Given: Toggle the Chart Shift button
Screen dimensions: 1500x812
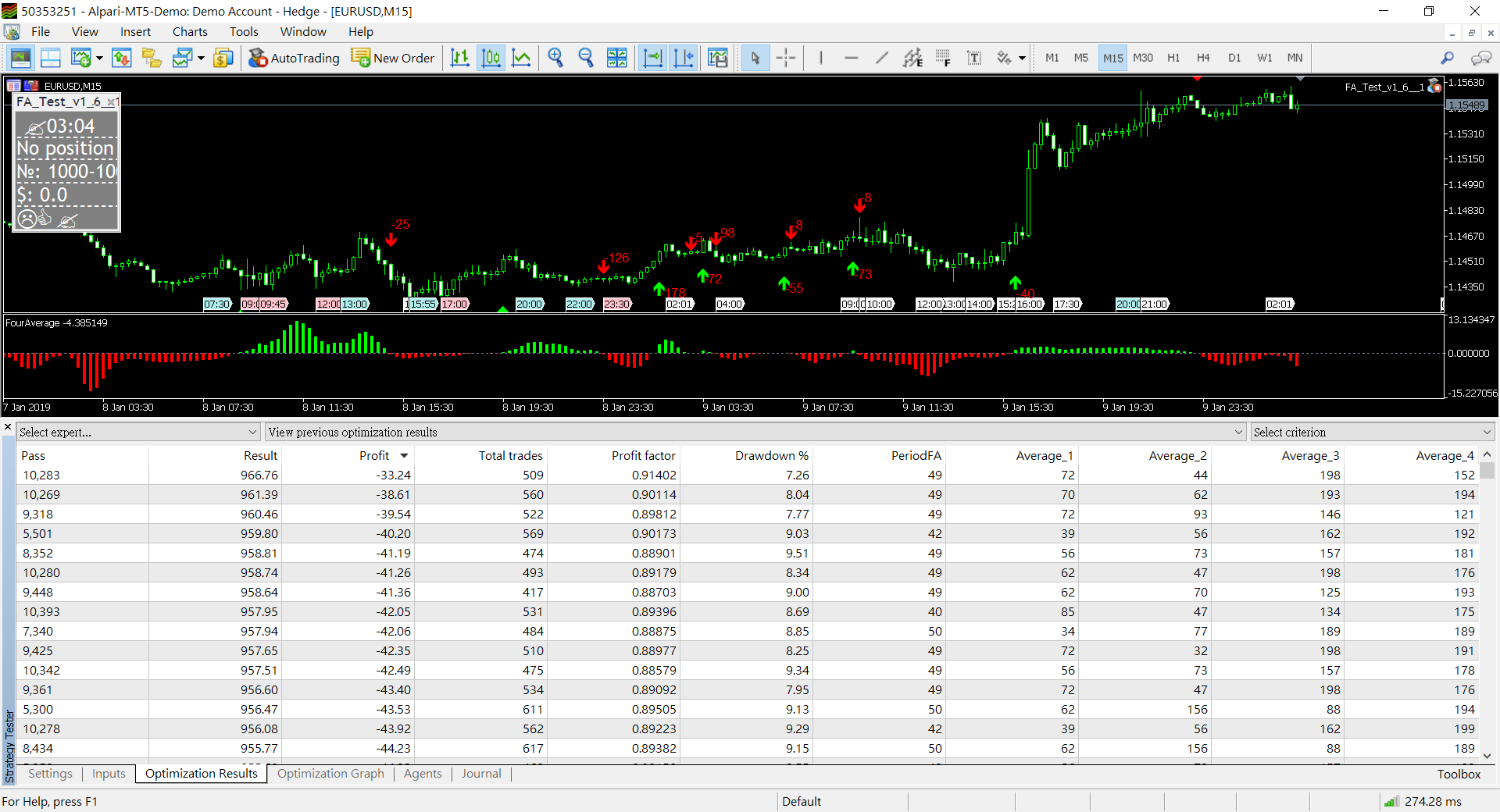Looking at the screenshot, I should point(684,58).
